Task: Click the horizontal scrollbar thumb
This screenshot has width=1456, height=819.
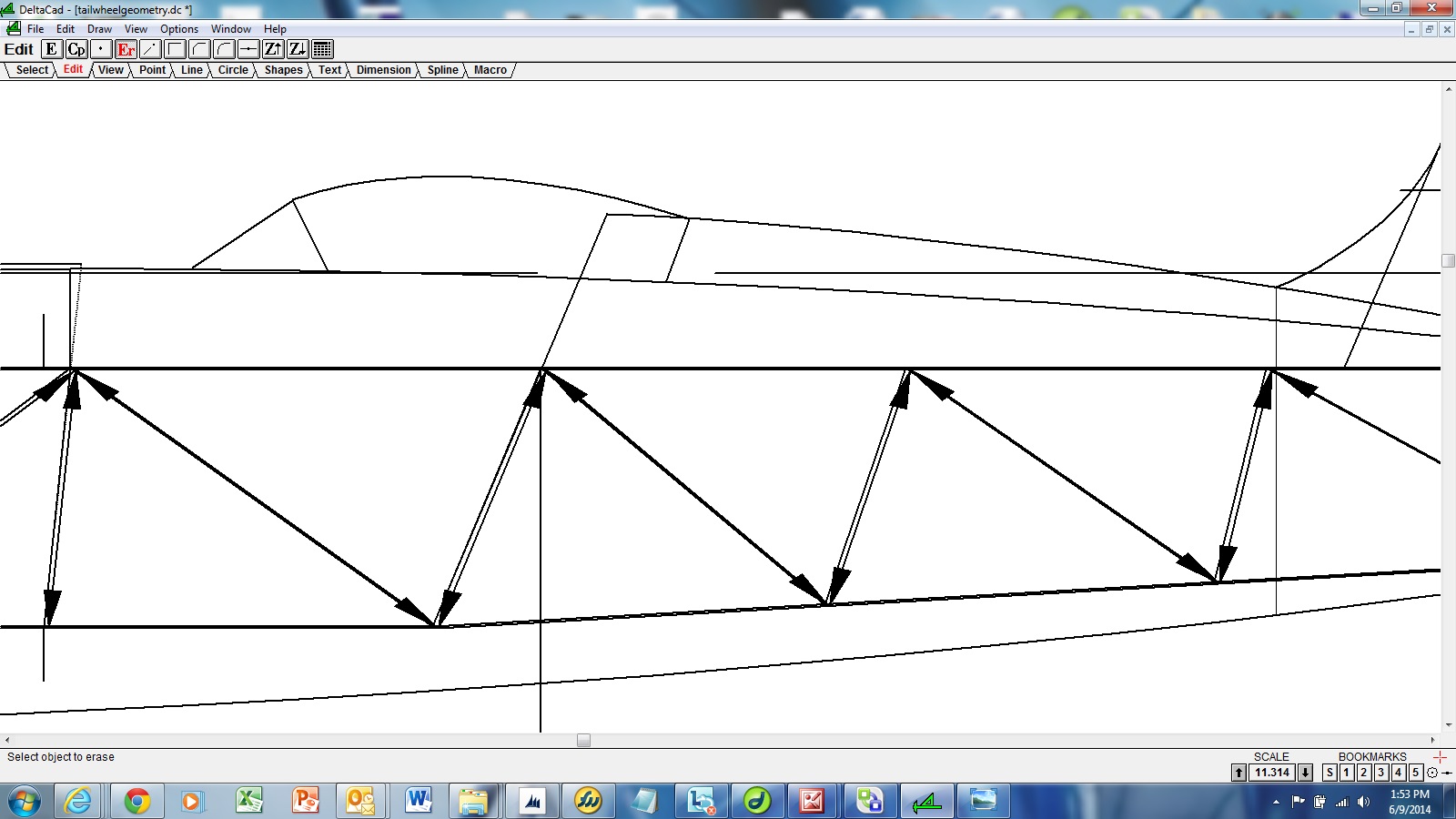Action: point(583,741)
